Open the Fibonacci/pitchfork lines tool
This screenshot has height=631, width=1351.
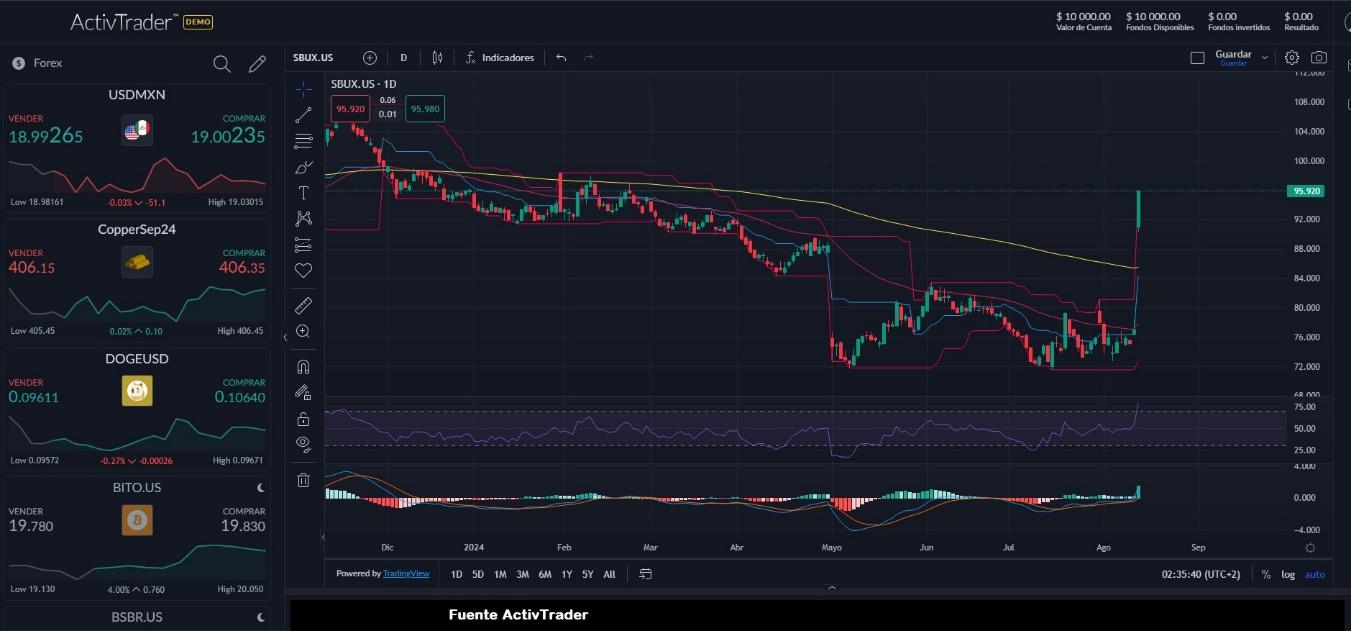[304, 141]
